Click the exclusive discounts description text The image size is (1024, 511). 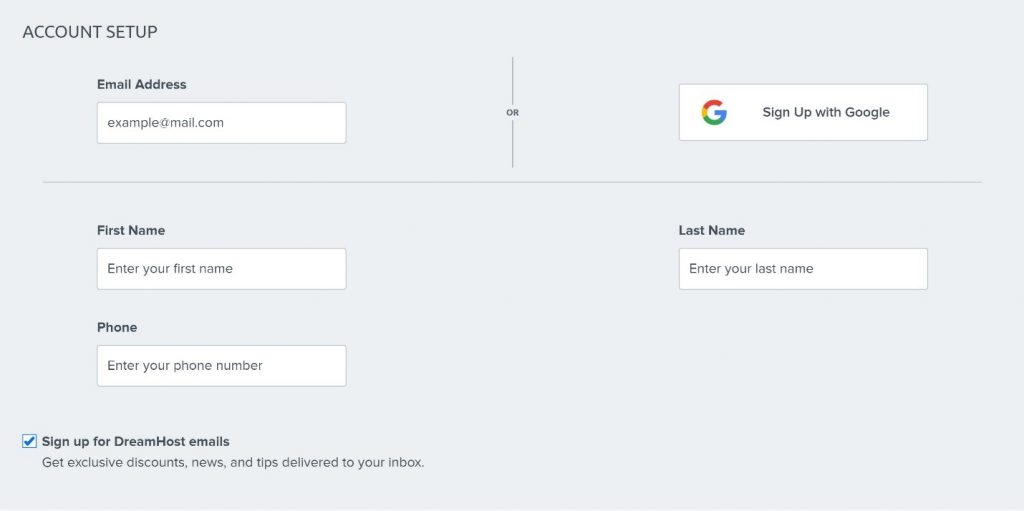pos(233,463)
